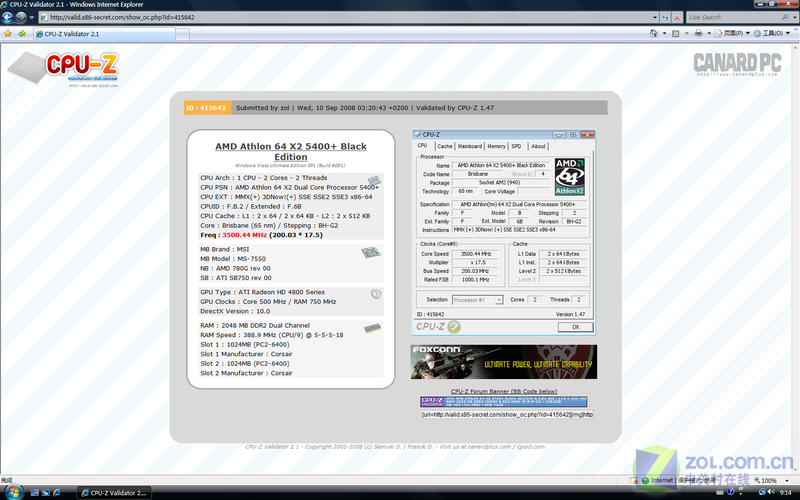Add to Favorites with the green plus star
800x500 pixels.
click(x=22, y=34)
